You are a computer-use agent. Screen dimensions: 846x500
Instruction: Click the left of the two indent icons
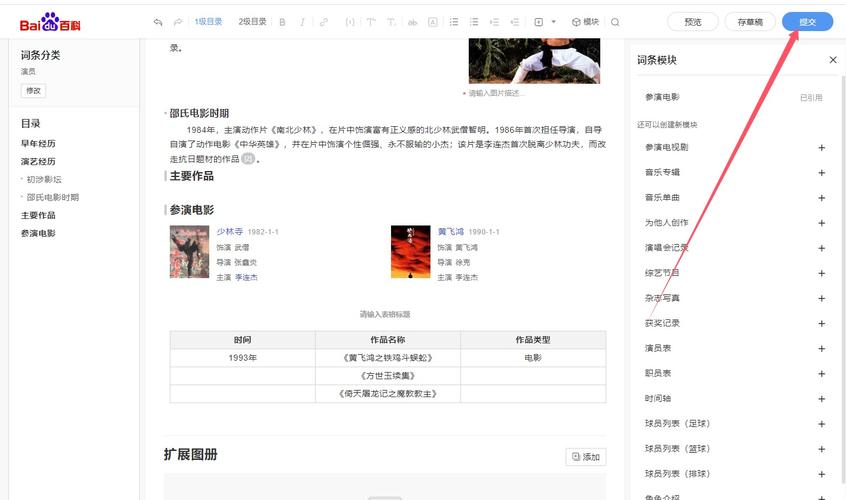click(x=494, y=22)
